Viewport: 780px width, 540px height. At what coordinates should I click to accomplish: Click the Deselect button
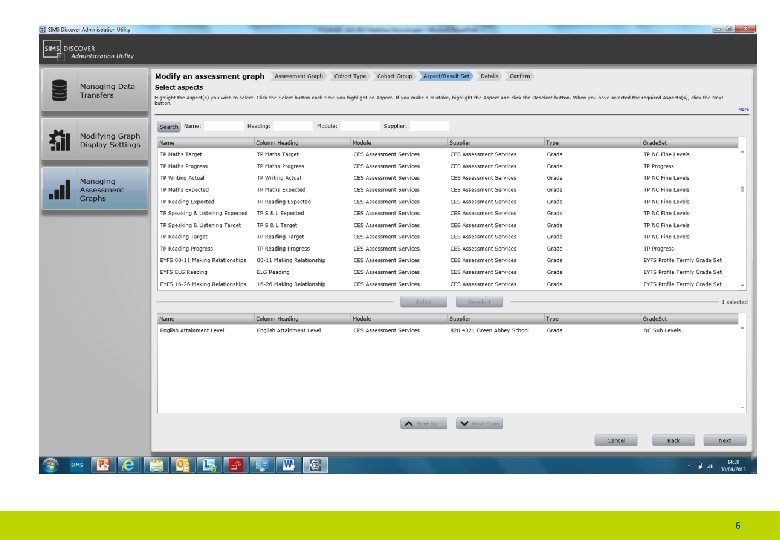point(479,302)
